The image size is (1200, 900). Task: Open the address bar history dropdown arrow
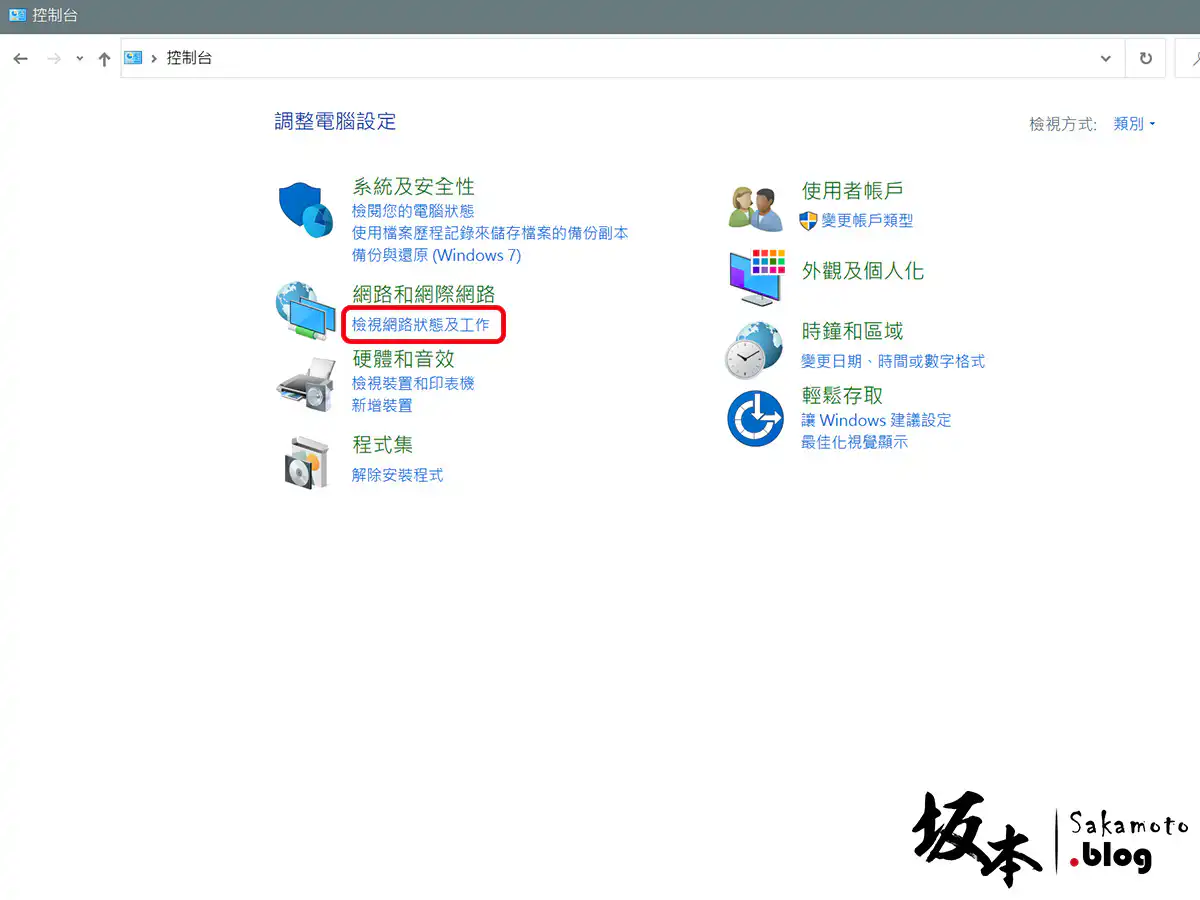1105,59
